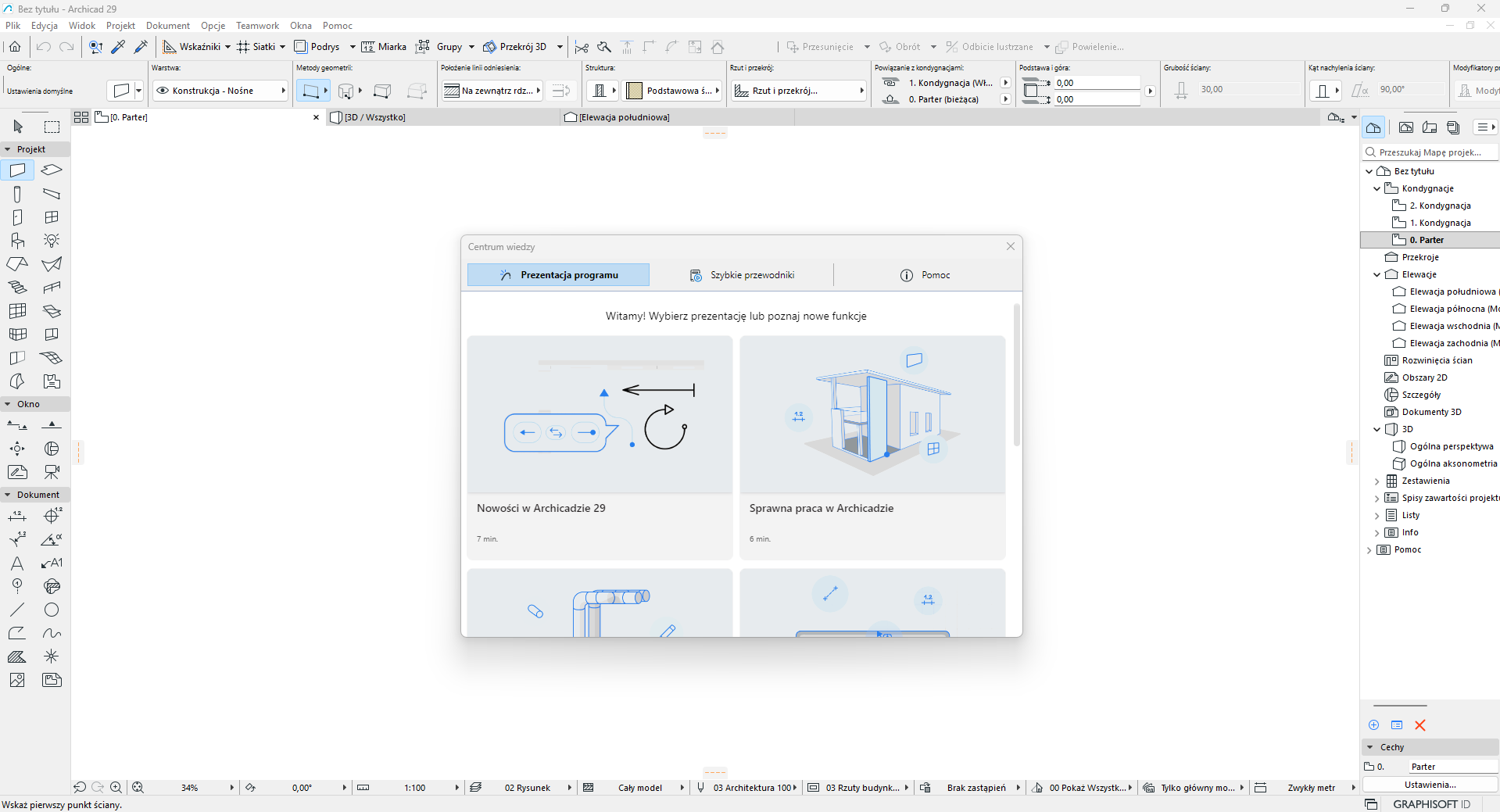This screenshot has height=812, width=1500.
Task: Select the Roof tool
Action: [17, 264]
